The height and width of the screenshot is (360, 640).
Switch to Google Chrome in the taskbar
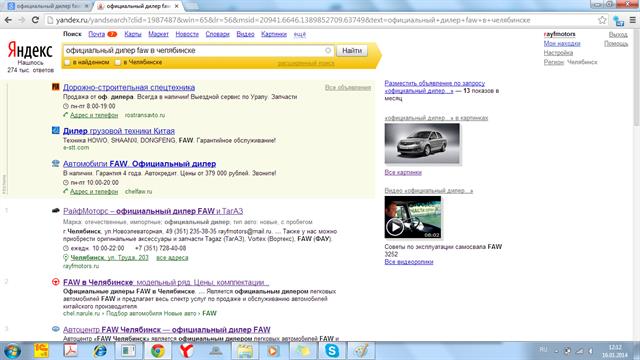coord(158,351)
